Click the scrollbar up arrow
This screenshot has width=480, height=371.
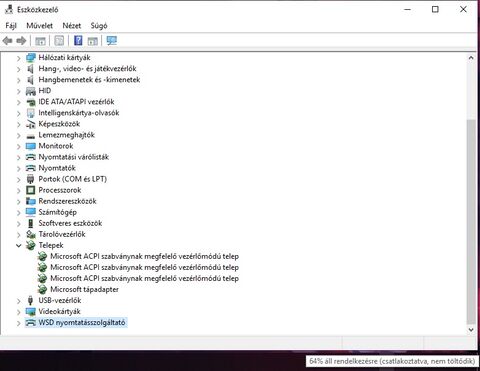point(471,58)
